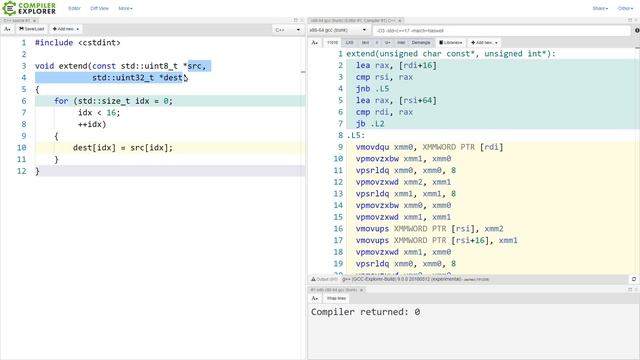The width and height of the screenshot is (640, 360).
Task: Close the x86-64 gcc compiler tab
Action: [x=400, y=20]
